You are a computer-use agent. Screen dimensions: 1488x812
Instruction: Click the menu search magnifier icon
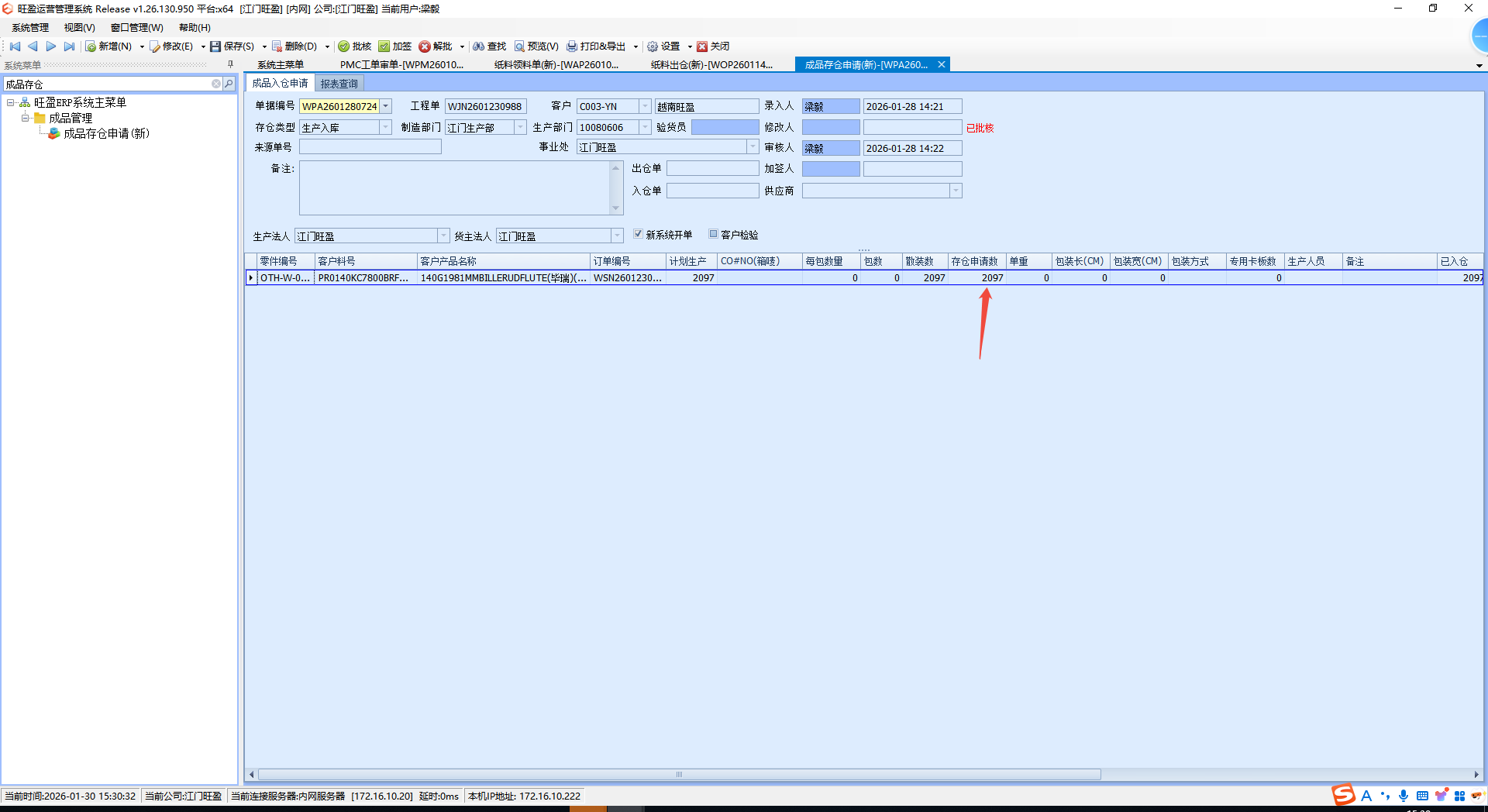pyautogui.click(x=229, y=84)
